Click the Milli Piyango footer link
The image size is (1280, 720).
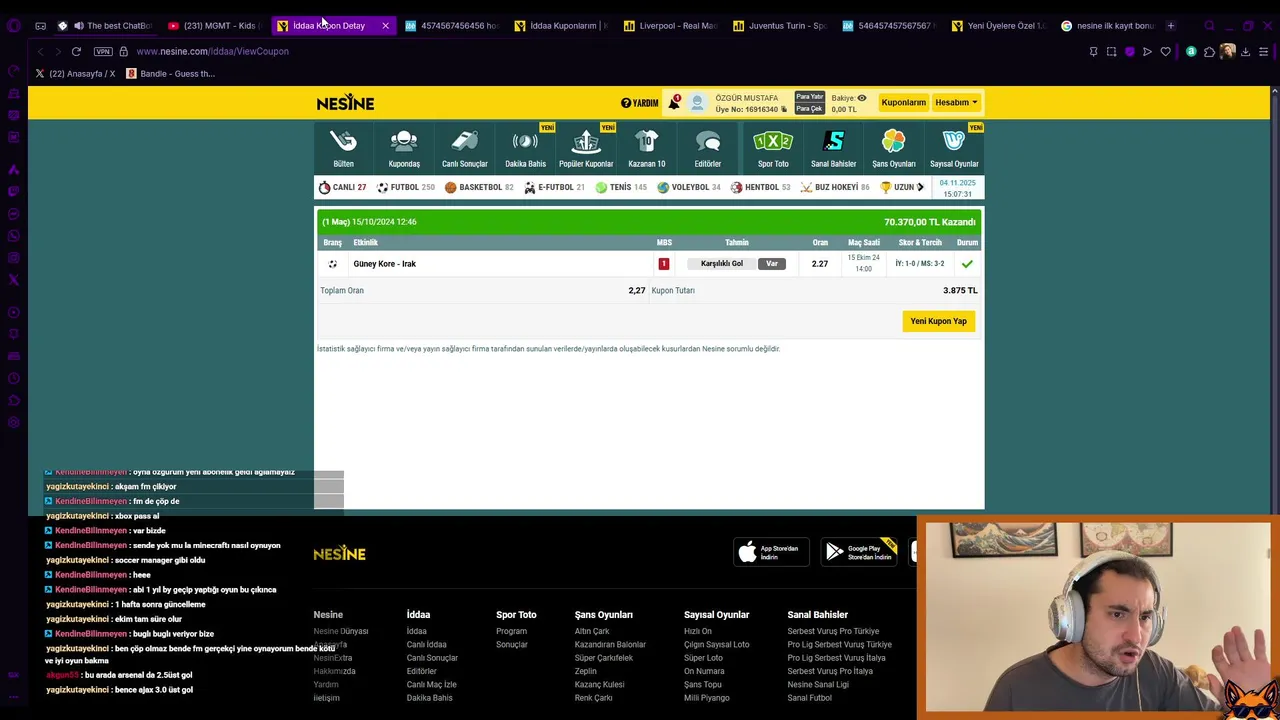click(x=707, y=698)
